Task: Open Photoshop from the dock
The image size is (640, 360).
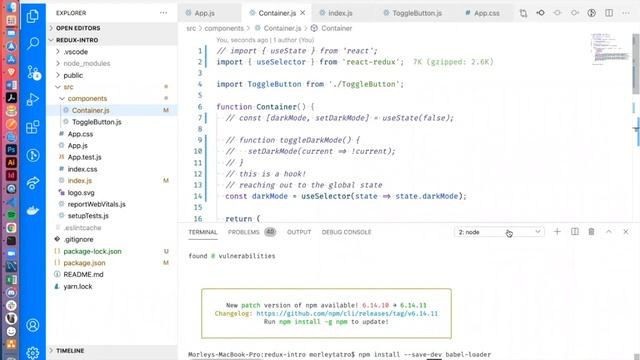Action: 11,149
